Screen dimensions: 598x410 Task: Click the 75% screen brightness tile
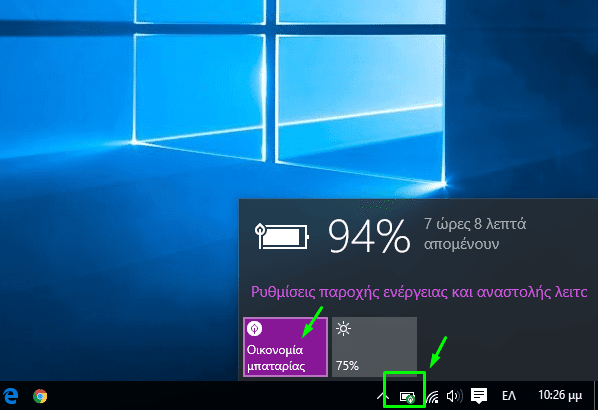pyautogui.click(x=374, y=347)
